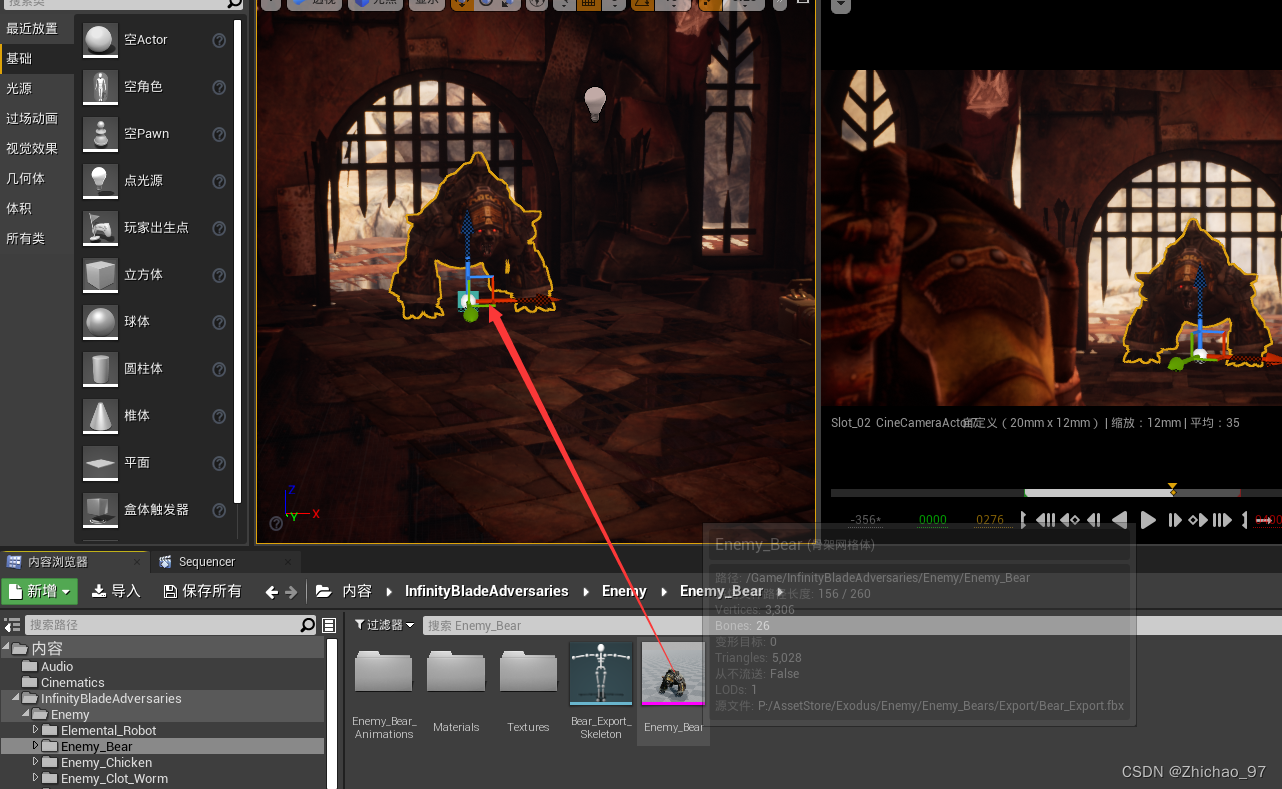Jump to next keyframe
The width and height of the screenshot is (1282, 789).
click(x=1198, y=520)
